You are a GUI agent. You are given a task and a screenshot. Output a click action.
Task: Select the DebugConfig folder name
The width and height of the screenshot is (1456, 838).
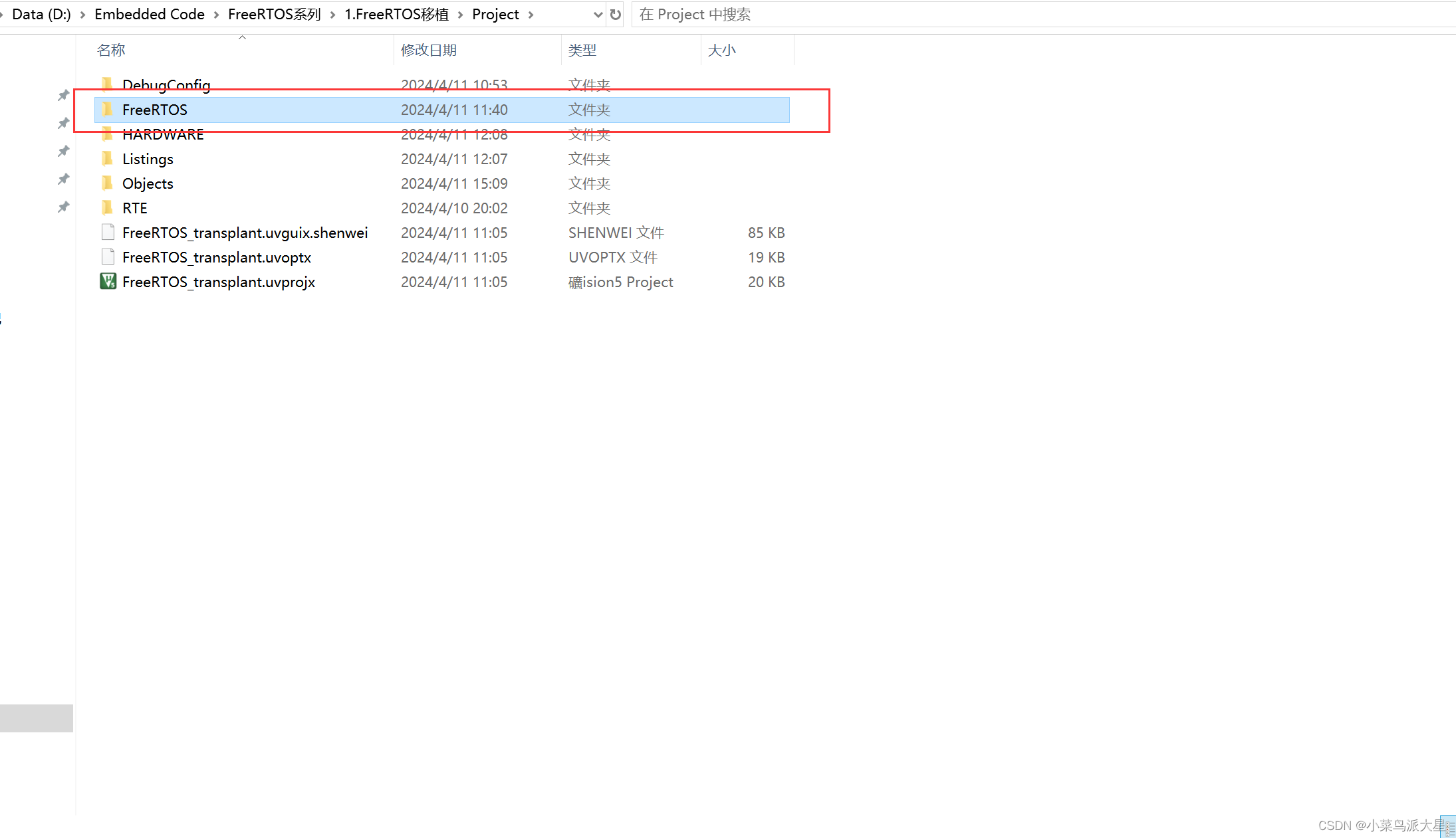[166, 85]
